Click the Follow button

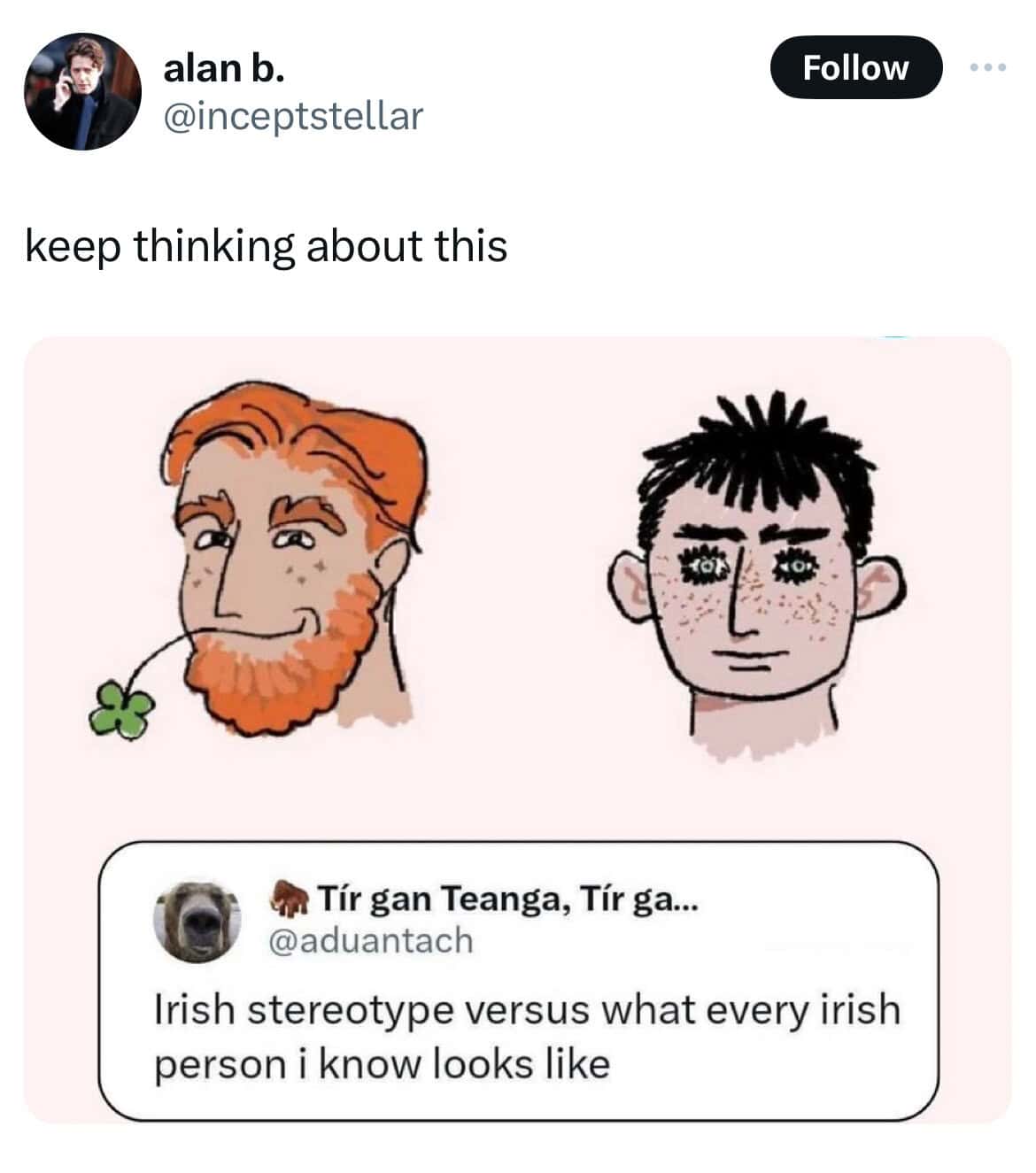click(x=854, y=67)
